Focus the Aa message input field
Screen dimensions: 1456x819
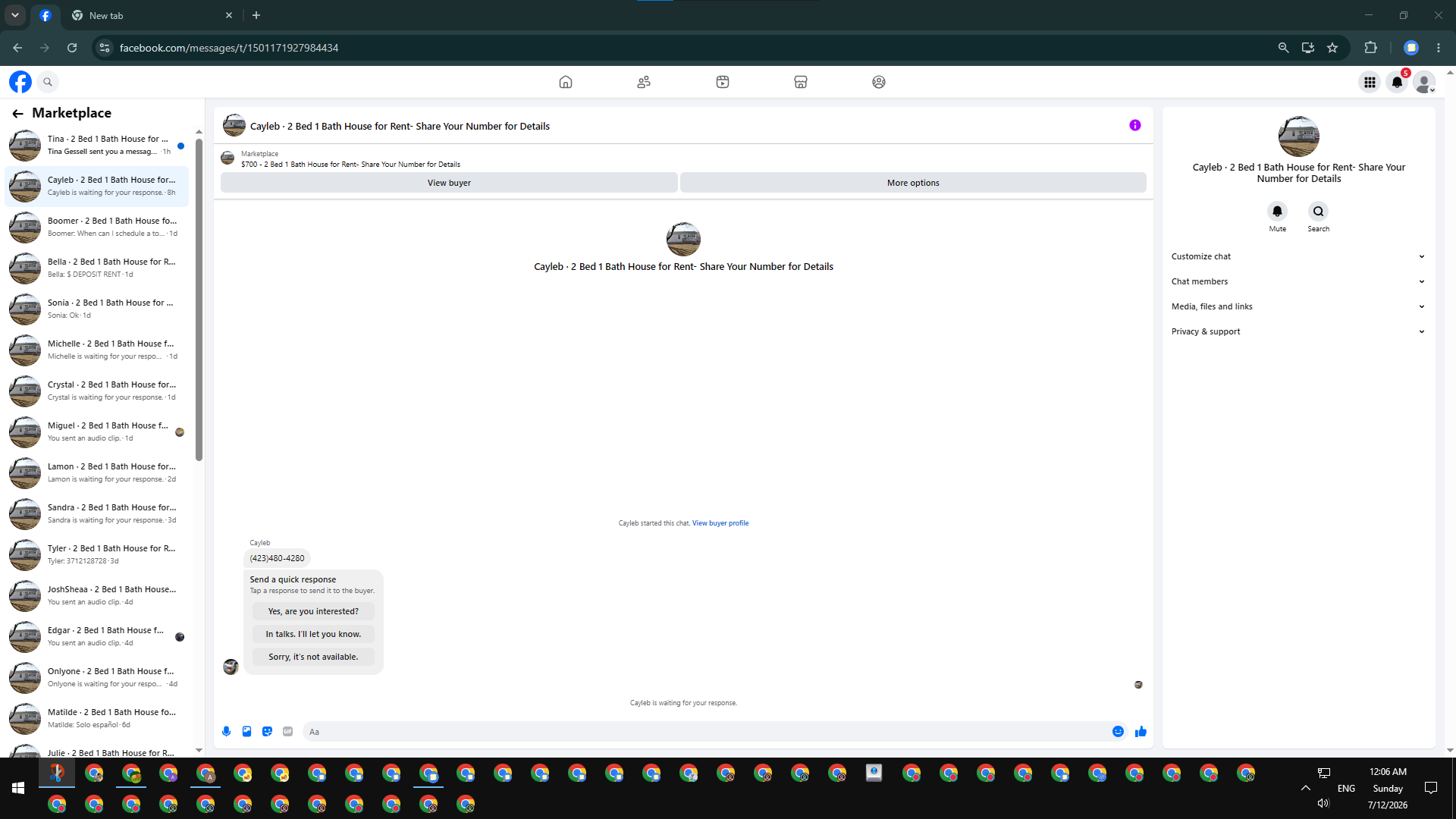[x=705, y=732]
